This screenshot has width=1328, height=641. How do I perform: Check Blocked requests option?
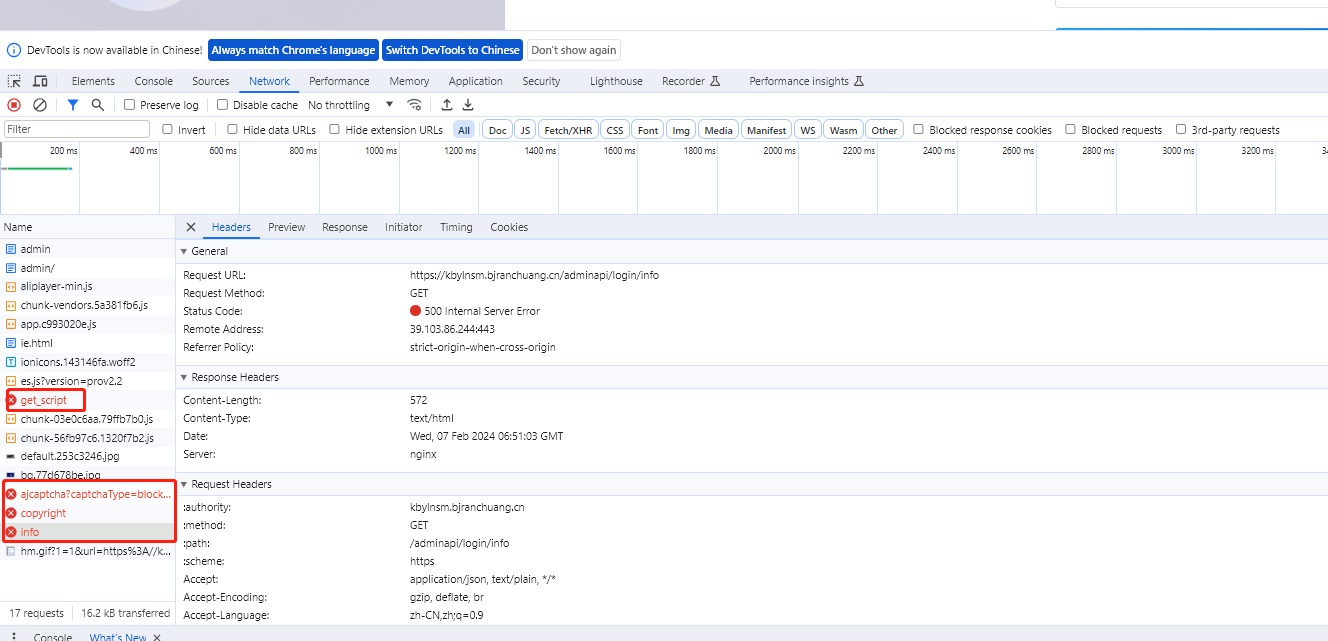1071,129
